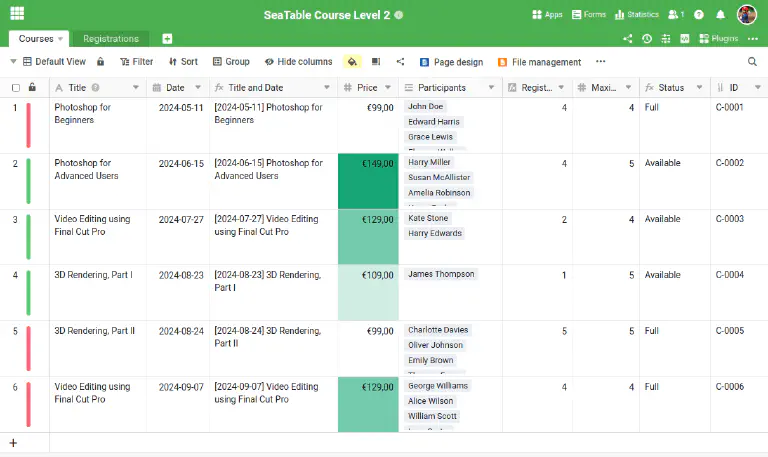This screenshot has height=457, width=768.
Task: Click the Page design button
Action: point(451,62)
